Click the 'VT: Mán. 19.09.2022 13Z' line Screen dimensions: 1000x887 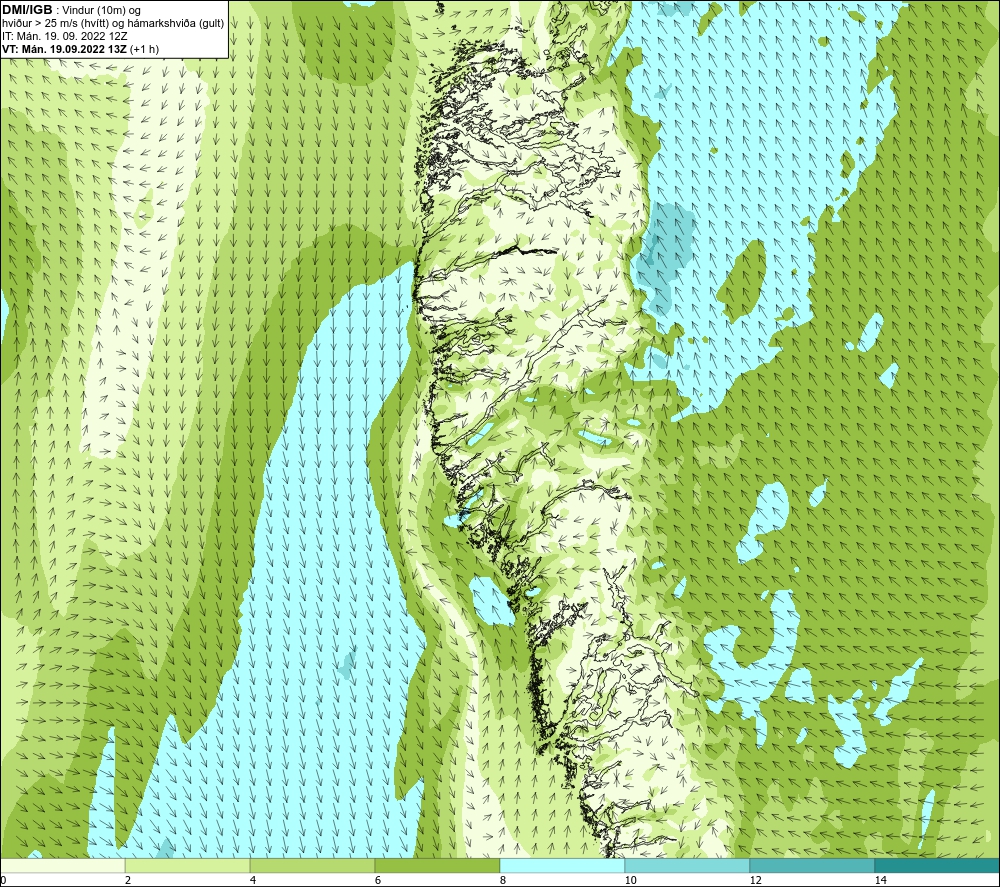coord(80,48)
